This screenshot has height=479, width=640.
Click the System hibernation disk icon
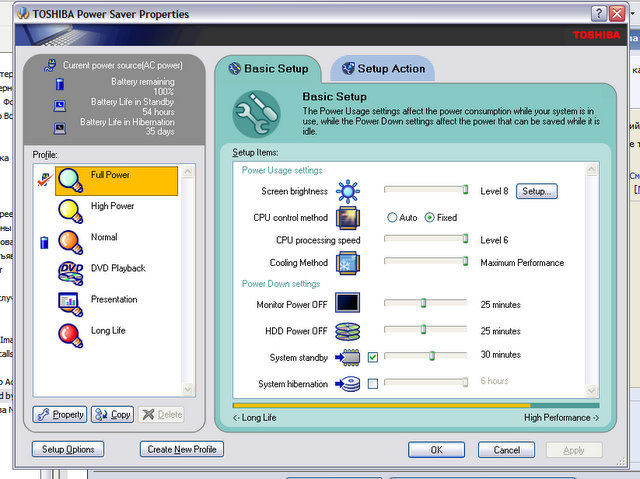[347, 384]
